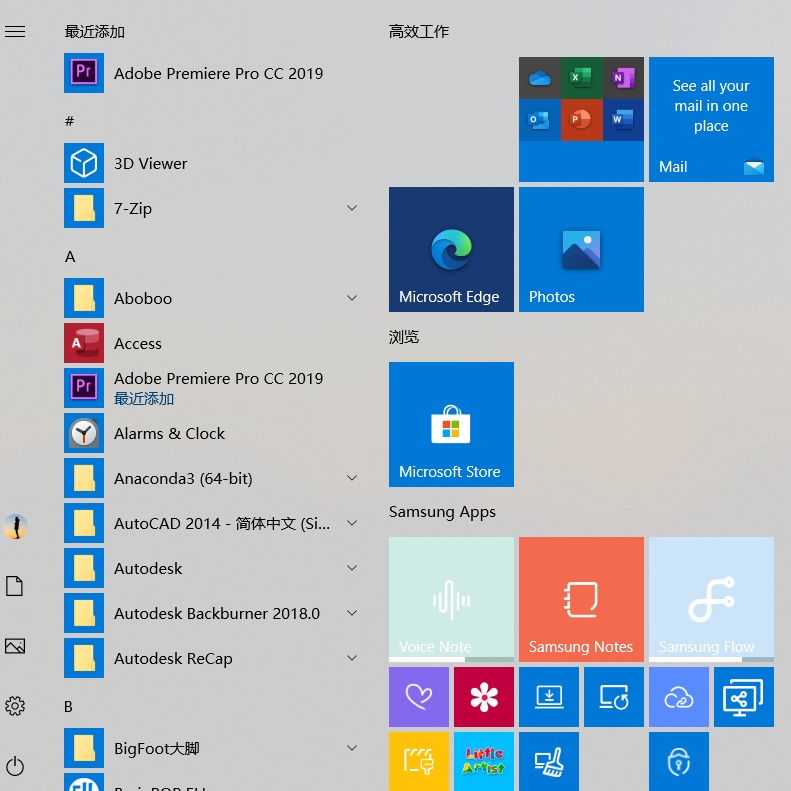Select the 高效工作 tile group title
This screenshot has height=791, width=791.
click(419, 32)
